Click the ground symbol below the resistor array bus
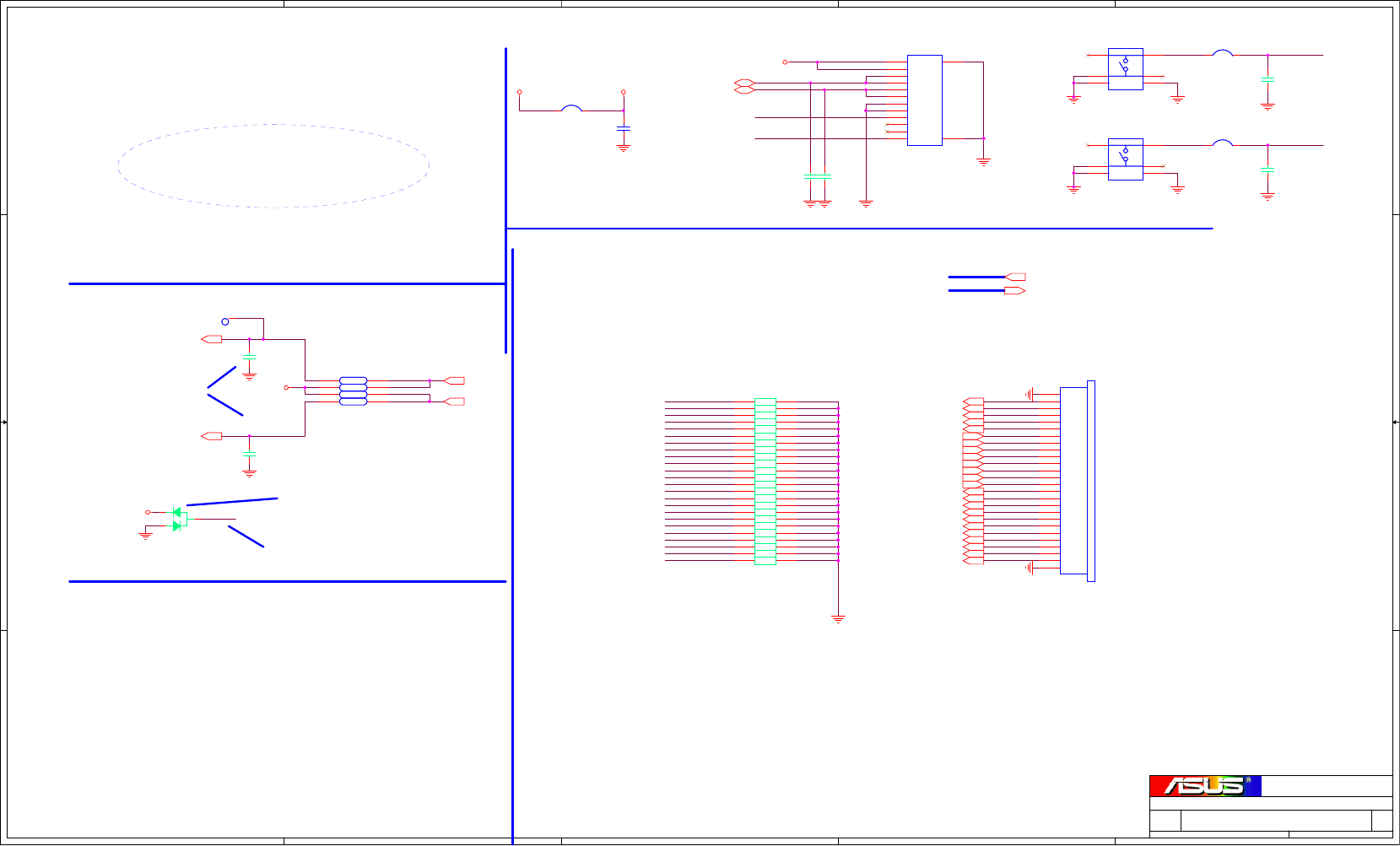1400x846 pixels. tap(838, 618)
